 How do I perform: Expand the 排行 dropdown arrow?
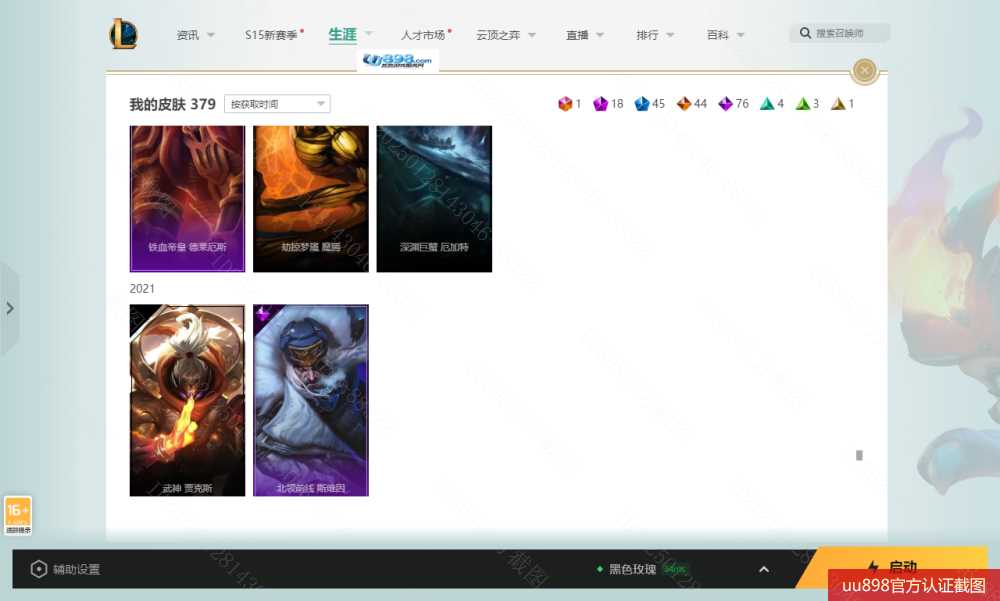pos(670,35)
